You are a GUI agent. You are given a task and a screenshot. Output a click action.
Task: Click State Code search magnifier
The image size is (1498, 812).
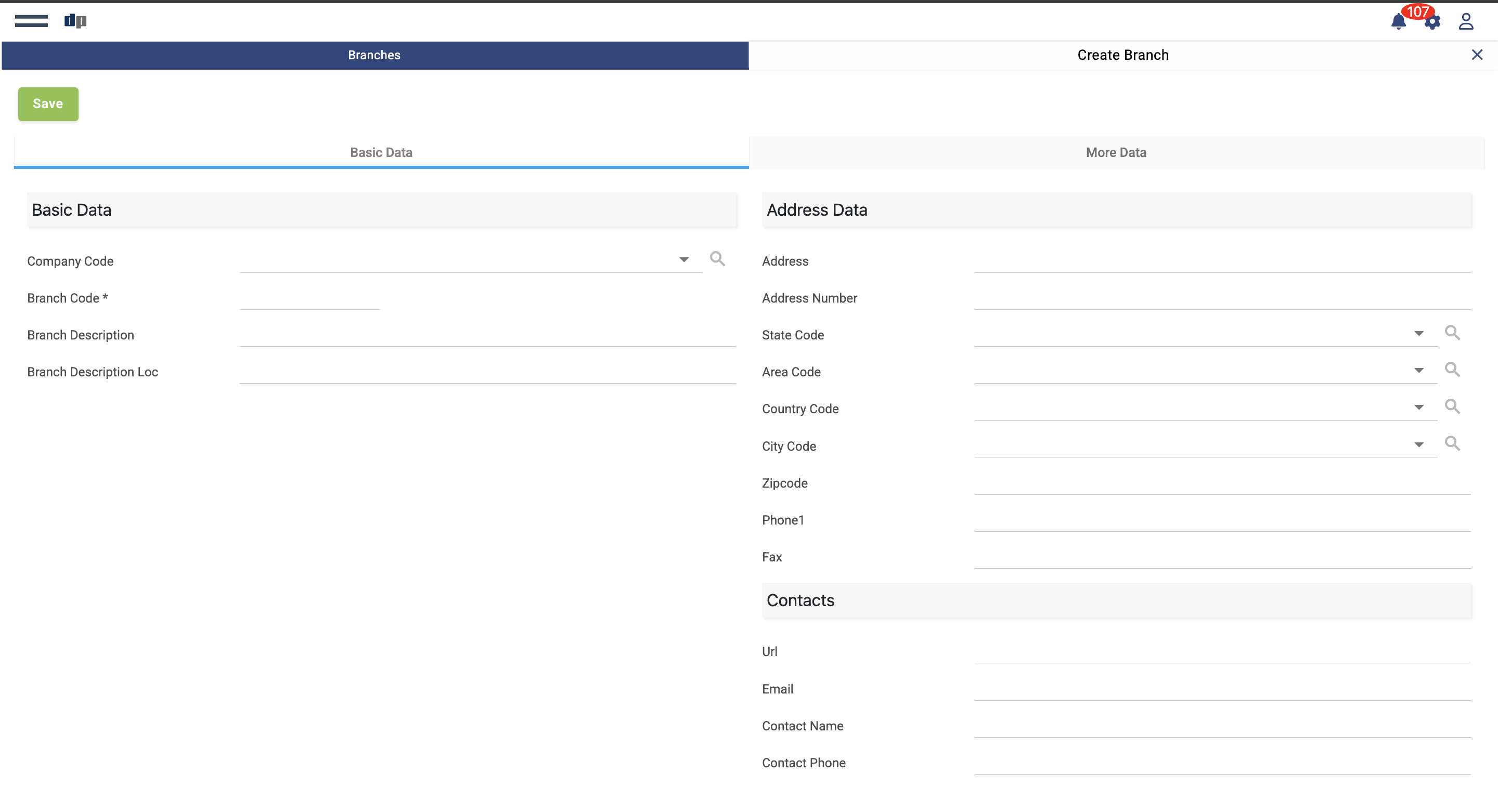pyautogui.click(x=1452, y=333)
